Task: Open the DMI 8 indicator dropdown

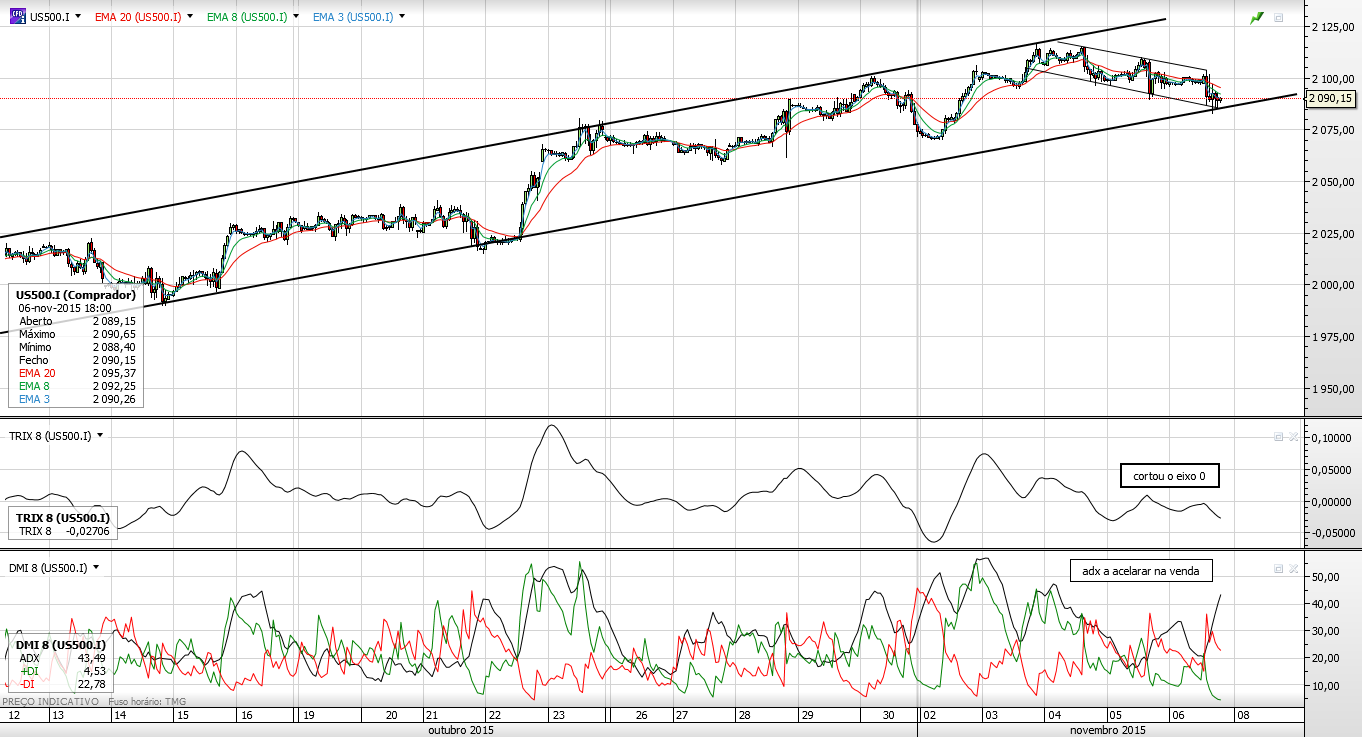Action: [x=96, y=567]
